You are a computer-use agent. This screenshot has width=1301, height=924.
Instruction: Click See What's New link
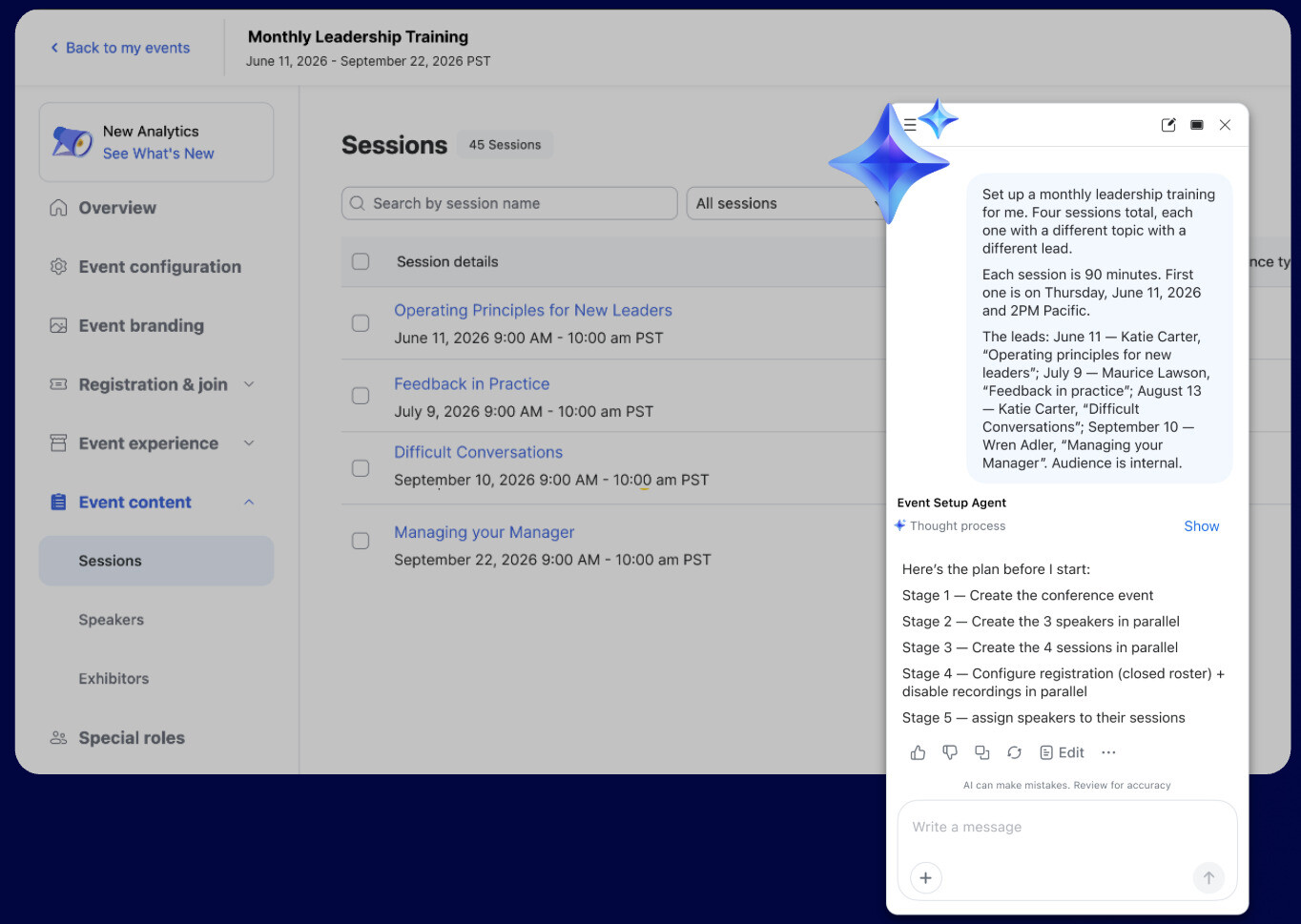158,154
